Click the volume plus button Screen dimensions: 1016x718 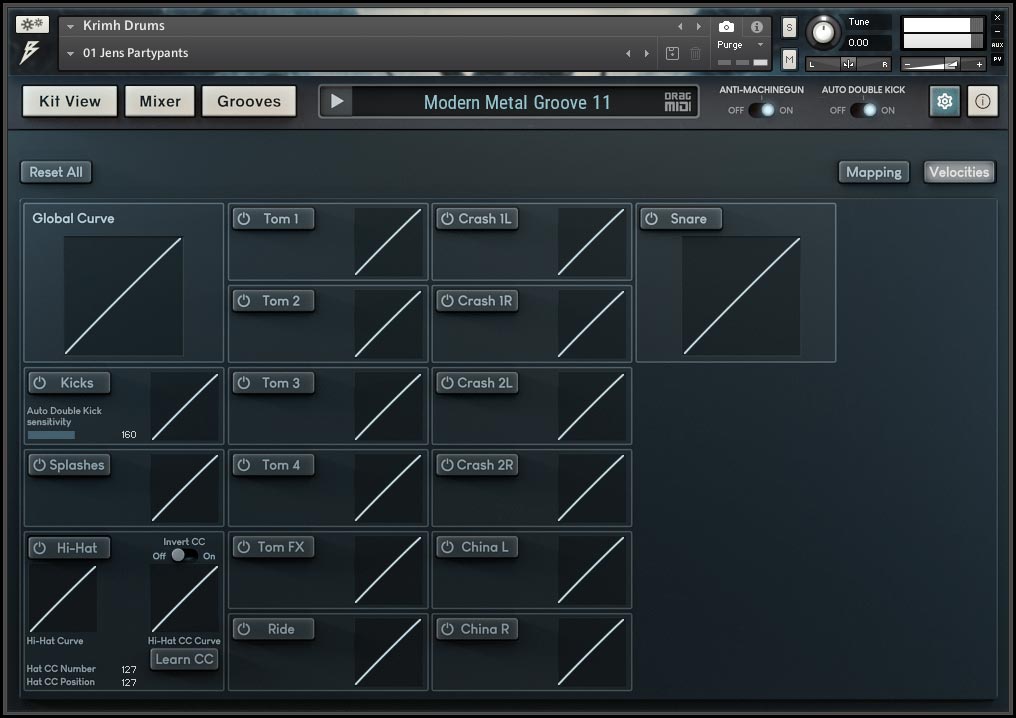(978, 64)
